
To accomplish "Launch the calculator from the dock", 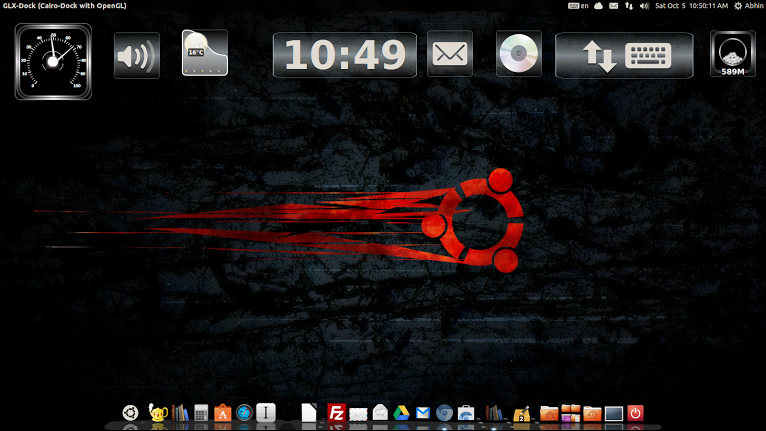I will click(201, 413).
